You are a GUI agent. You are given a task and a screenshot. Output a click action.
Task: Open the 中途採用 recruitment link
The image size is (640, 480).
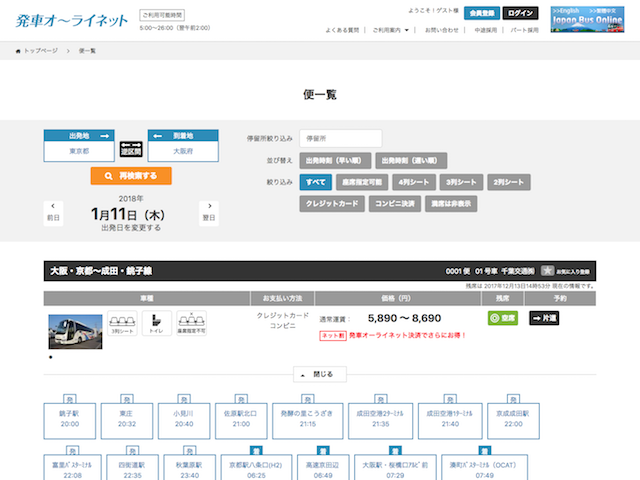click(486, 30)
